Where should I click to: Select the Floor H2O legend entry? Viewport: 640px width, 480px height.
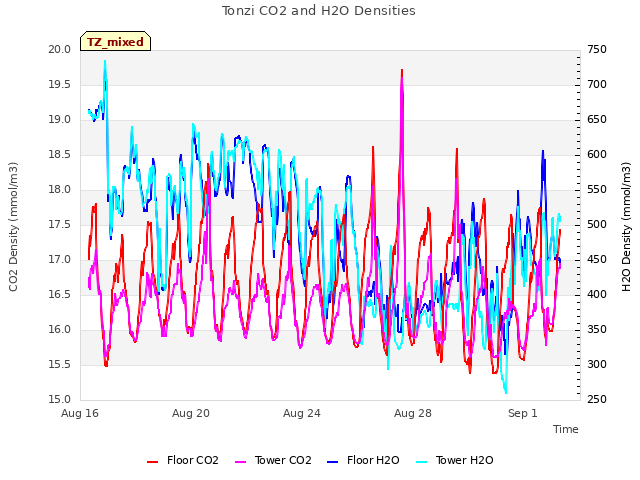coord(363,460)
